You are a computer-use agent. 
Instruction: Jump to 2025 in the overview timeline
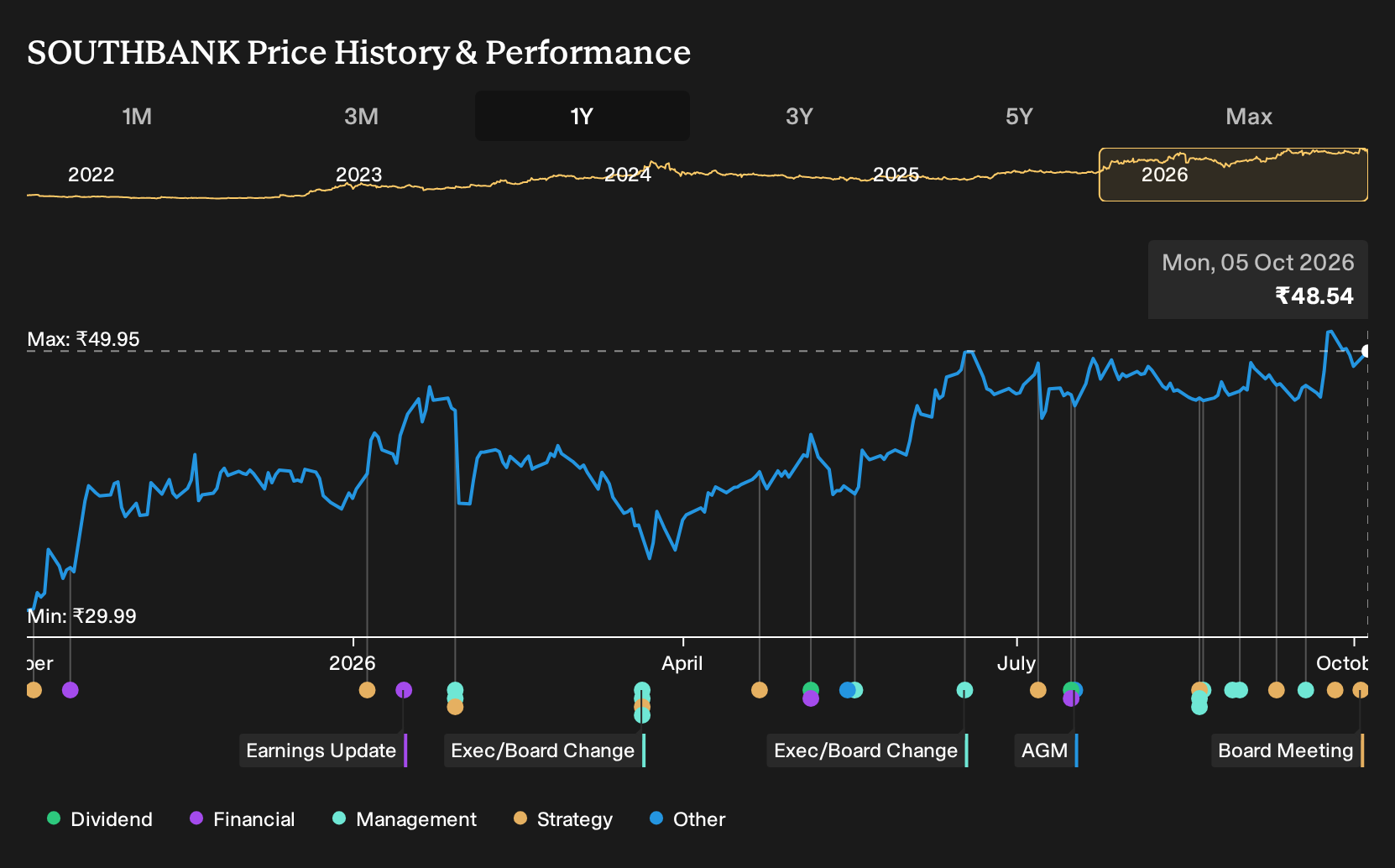point(896,175)
